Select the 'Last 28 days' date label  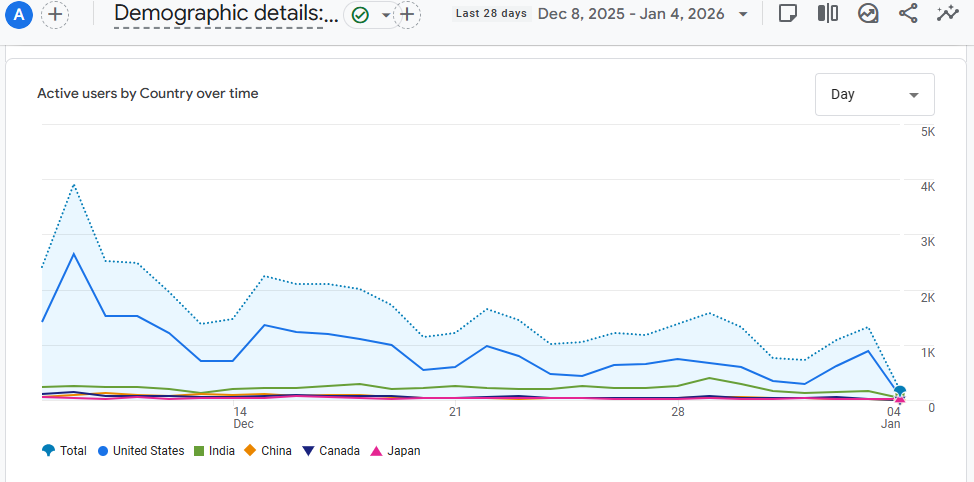pos(490,14)
